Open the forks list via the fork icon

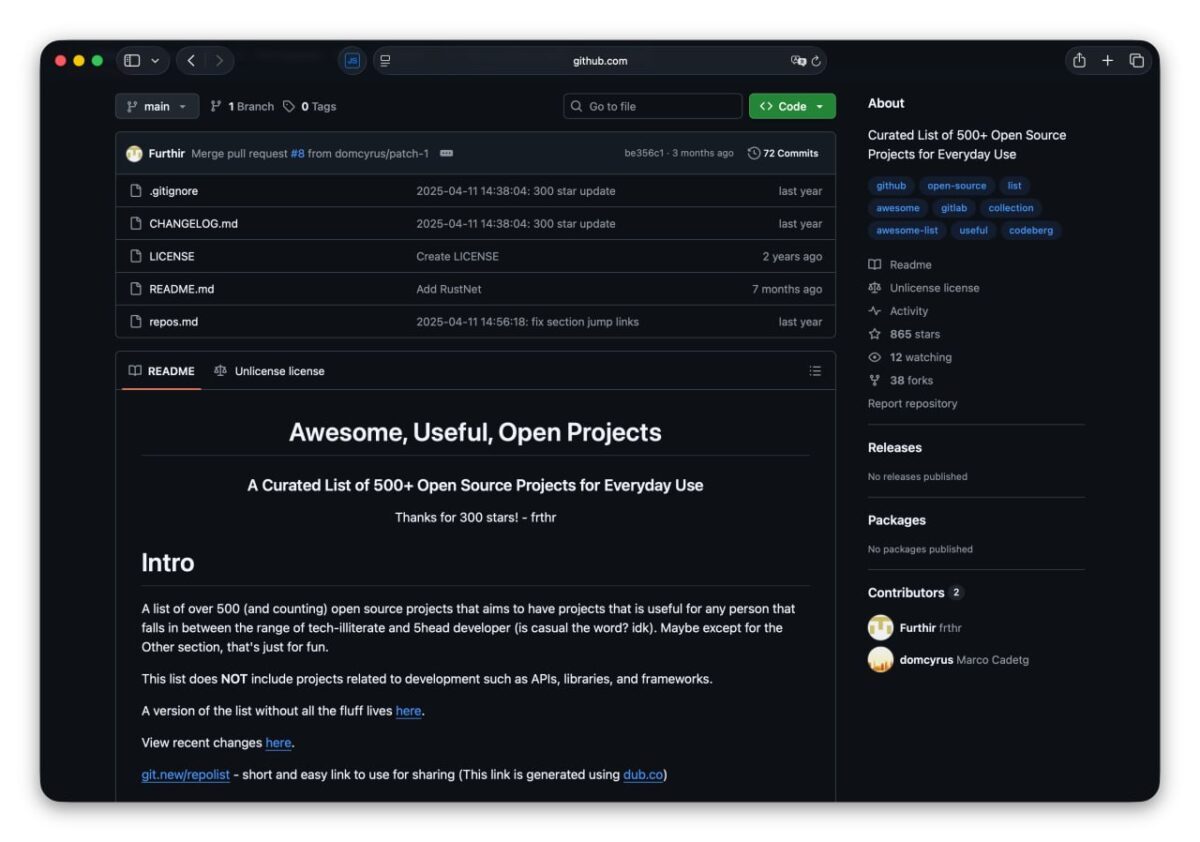click(x=874, y=380)
